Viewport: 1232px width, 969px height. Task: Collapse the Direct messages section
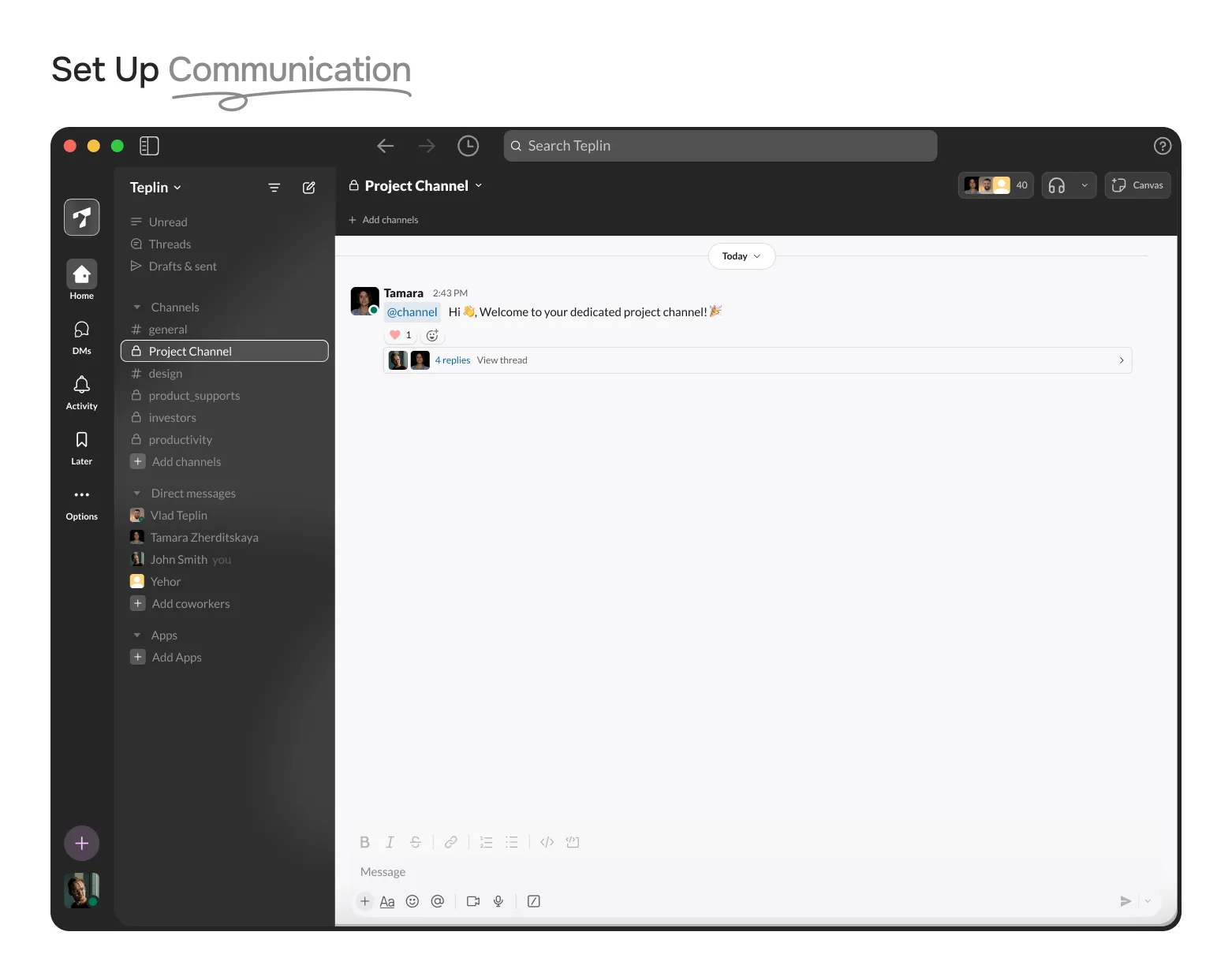(x=137, y=494)
